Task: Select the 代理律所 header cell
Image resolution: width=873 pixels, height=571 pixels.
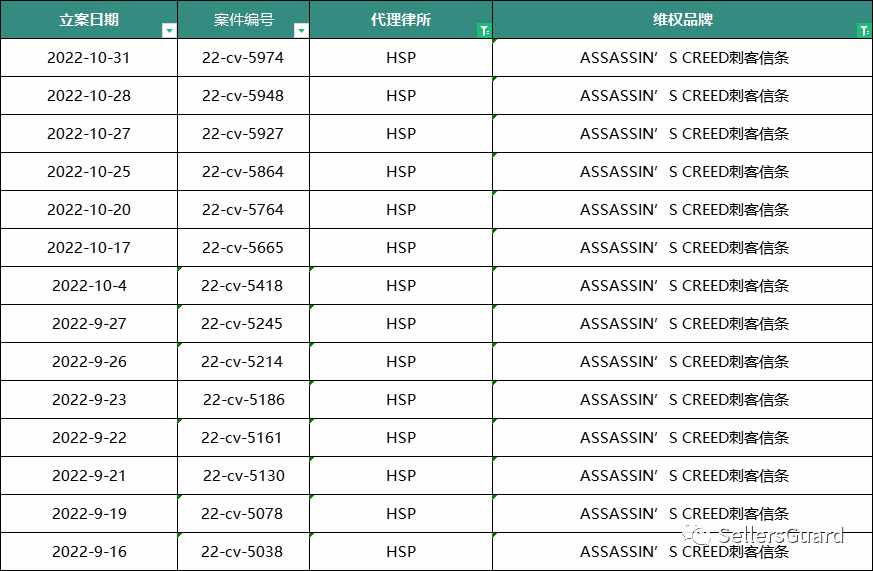Action: tap(401, 19)
